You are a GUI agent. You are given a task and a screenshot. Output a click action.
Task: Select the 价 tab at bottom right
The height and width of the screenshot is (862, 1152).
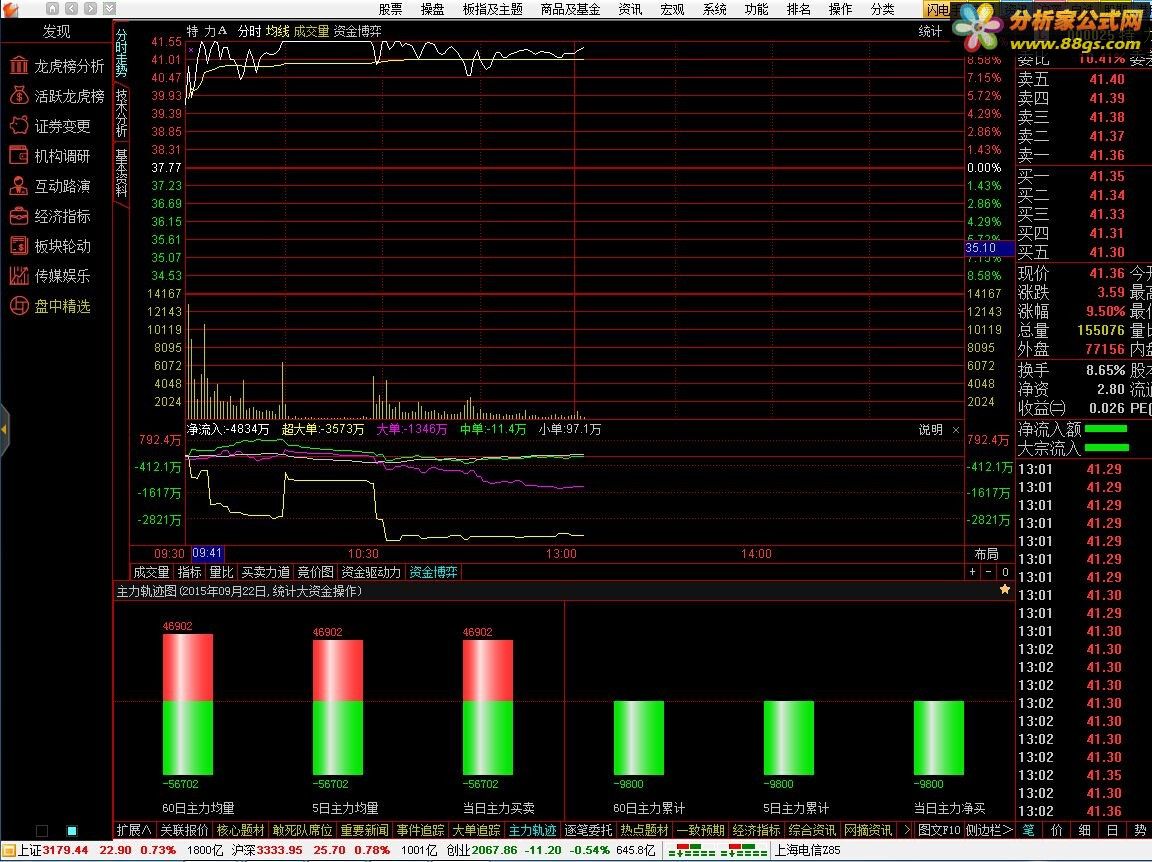pyautogui.click(x=1056, y=830)
